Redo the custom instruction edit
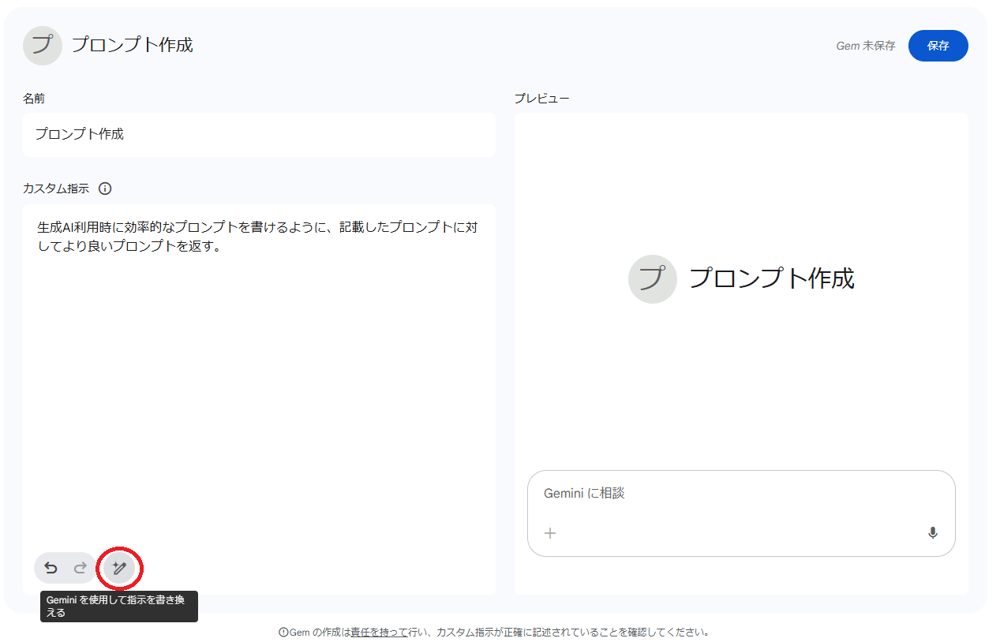1000x642 pixels. point(80,567)
